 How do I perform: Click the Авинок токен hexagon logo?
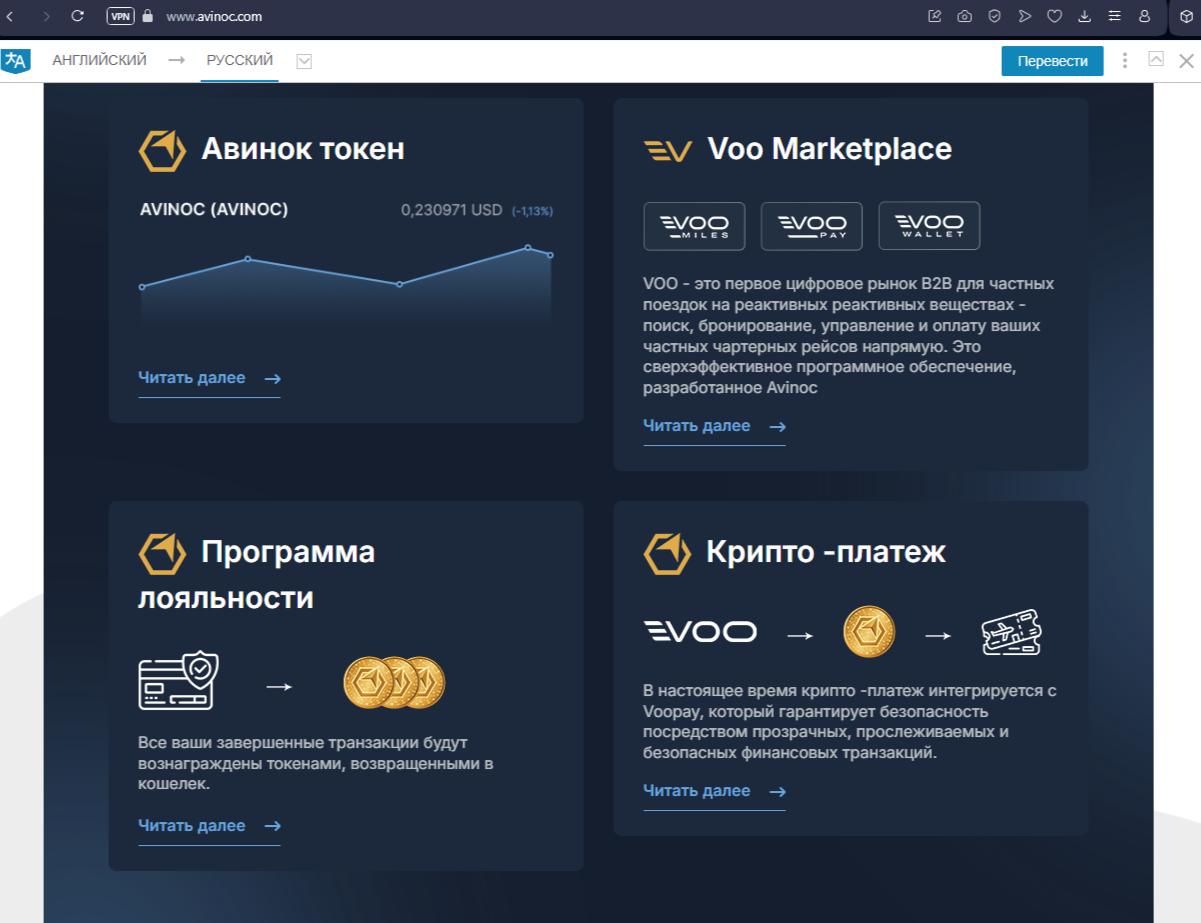tap(162, 150)
